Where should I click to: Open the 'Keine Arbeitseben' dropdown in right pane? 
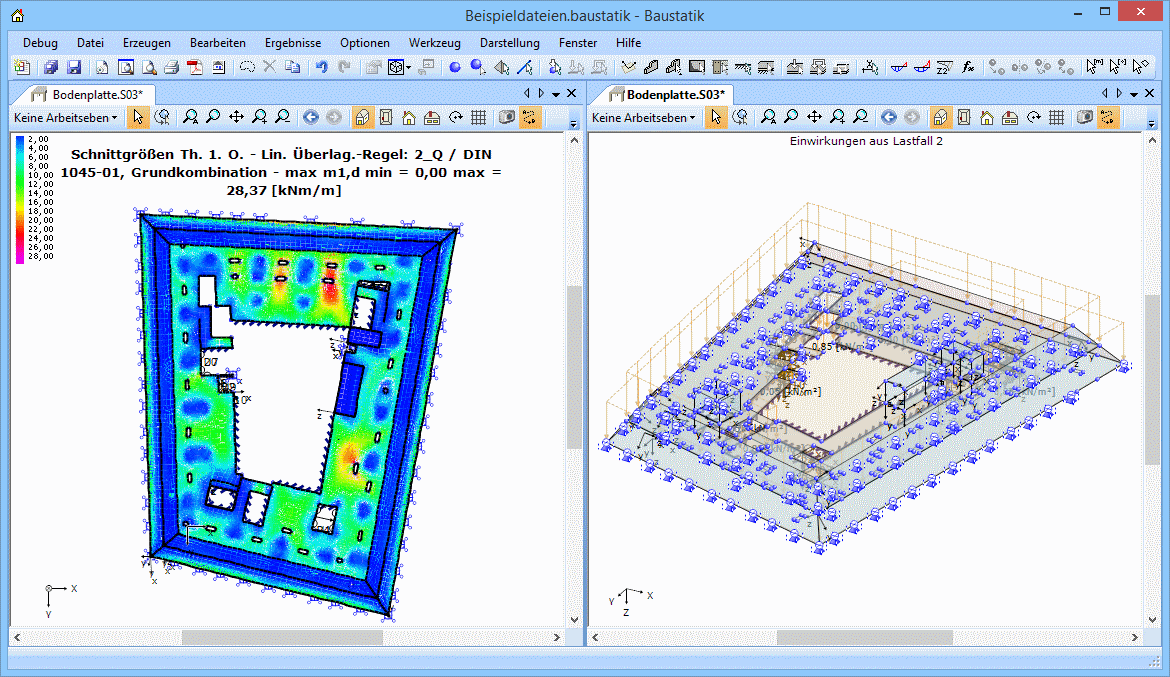(x=643, y=117)
